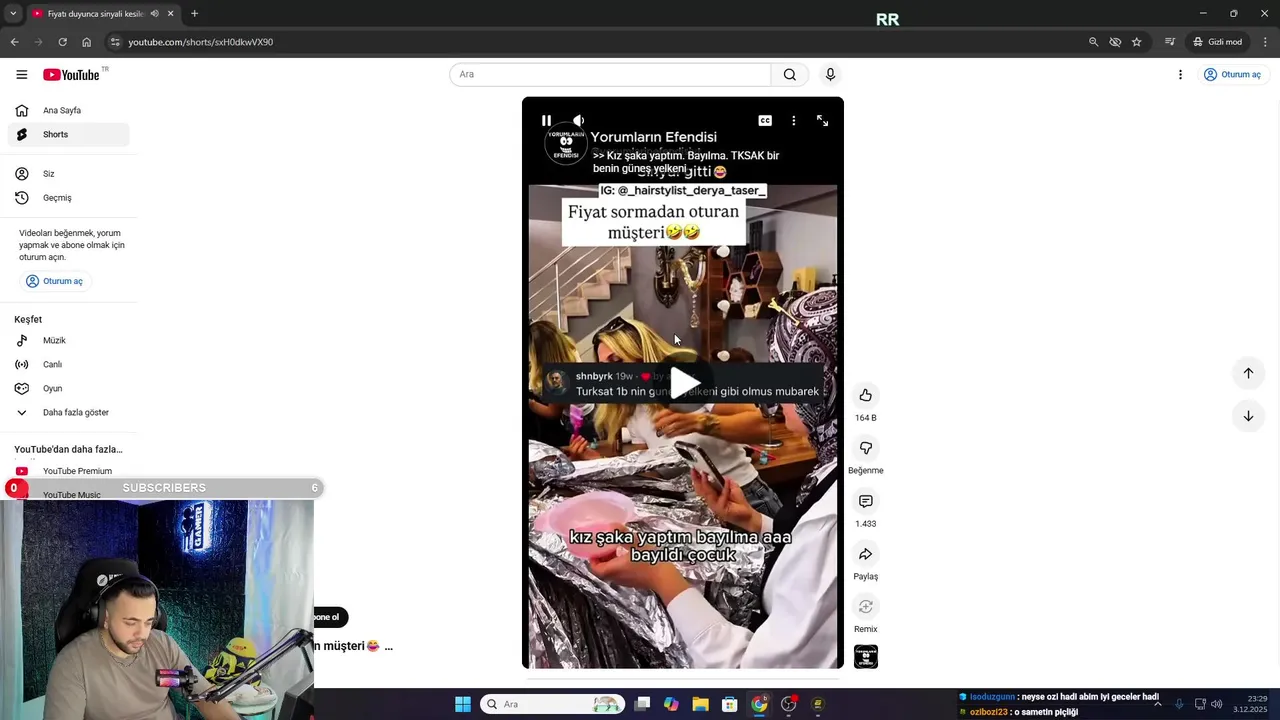Select Shorts in the sidebar
Screen dimensions: 1280x720
click(x=68, y=135)
